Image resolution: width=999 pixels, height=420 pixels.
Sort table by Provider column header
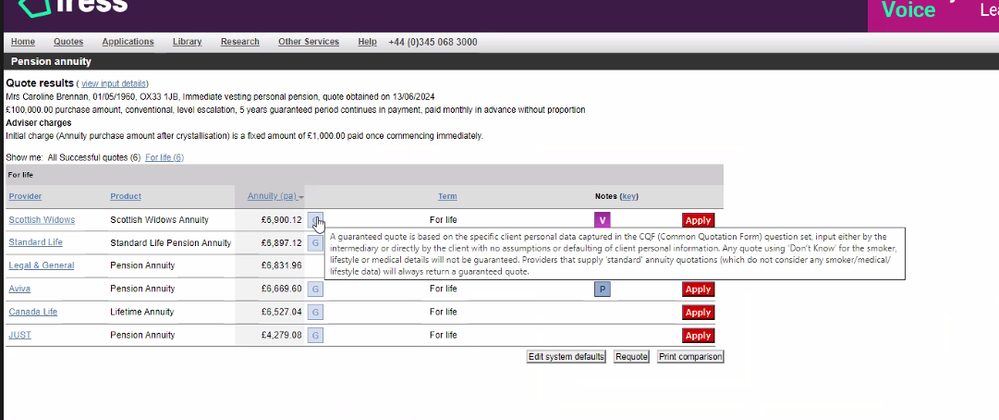25,196
